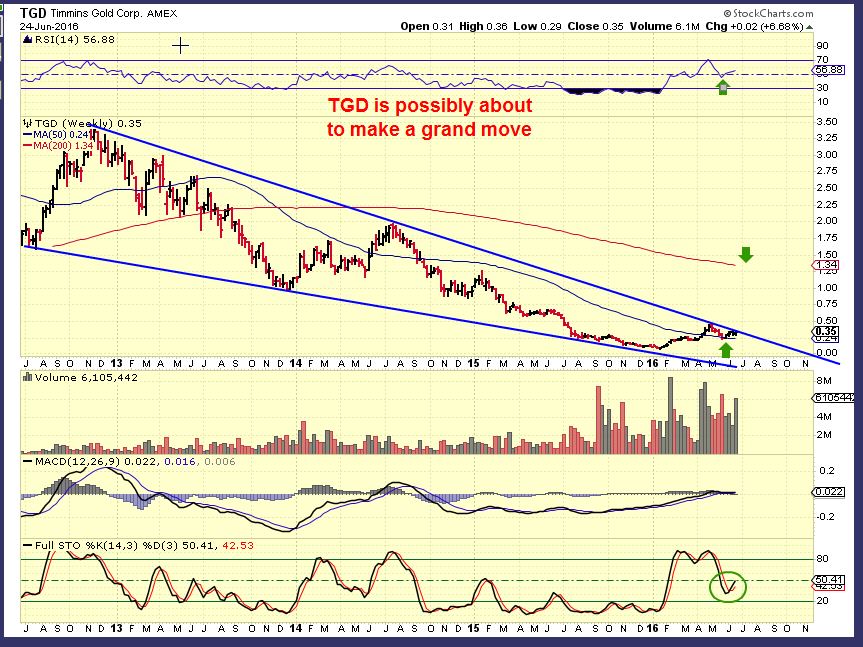This screenshot has width=863, height=647.
Task: Click the MA(200) 1.34 legend entry
Action: pos(58,146)
